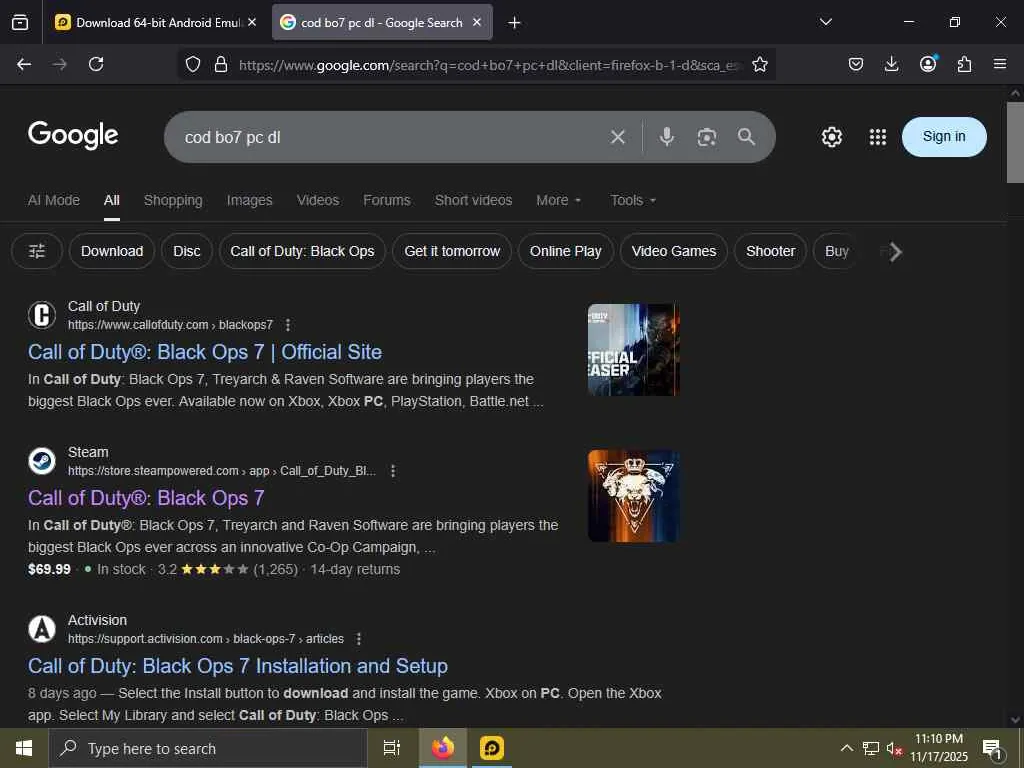Apply Call of Duty: Black Ops chip
Viewport: 1024px width, 768px height.
point(302,251)
